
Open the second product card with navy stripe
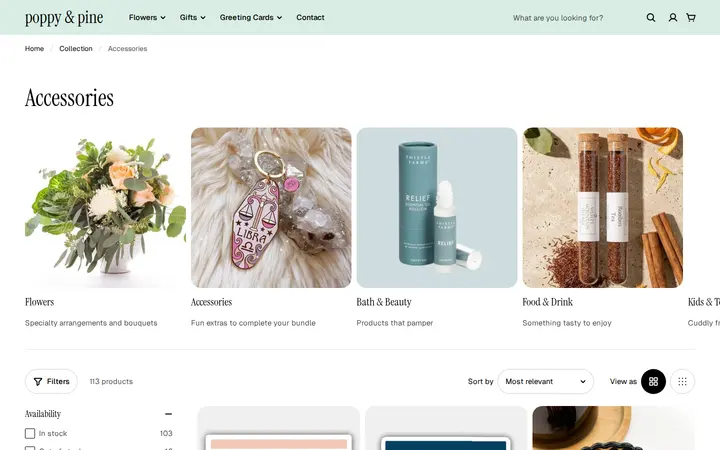(x=446, y=428)
